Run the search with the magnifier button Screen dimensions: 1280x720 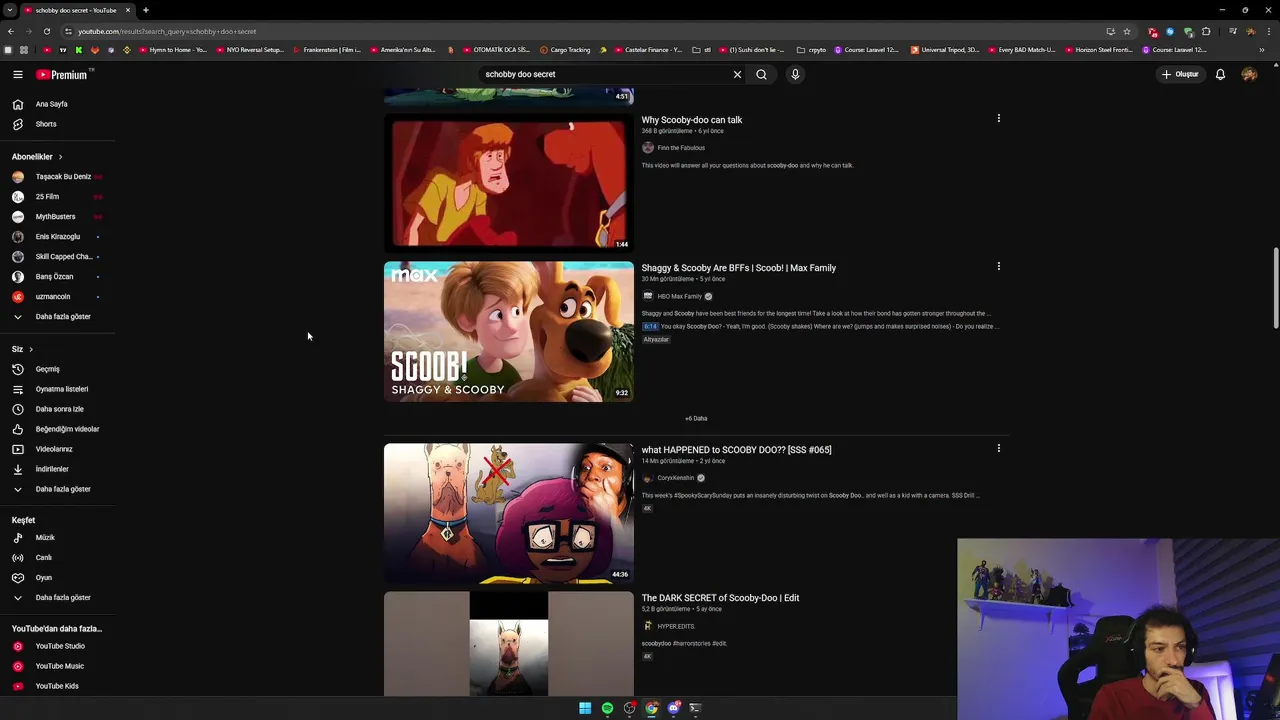(x=761, y=74)
